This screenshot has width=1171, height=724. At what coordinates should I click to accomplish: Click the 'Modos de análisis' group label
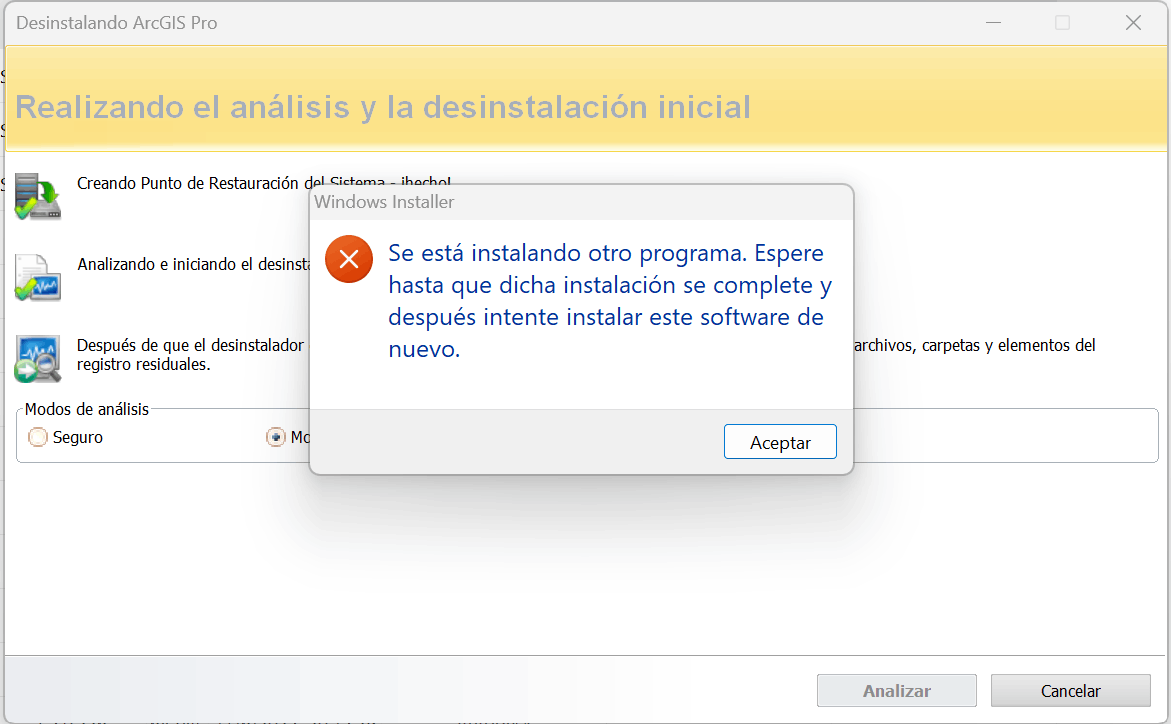[87, 409]
